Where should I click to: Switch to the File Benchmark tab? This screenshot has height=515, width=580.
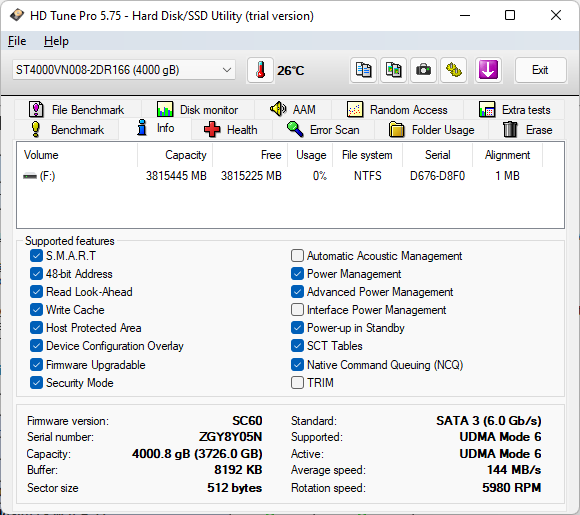[x=78, y=110]
